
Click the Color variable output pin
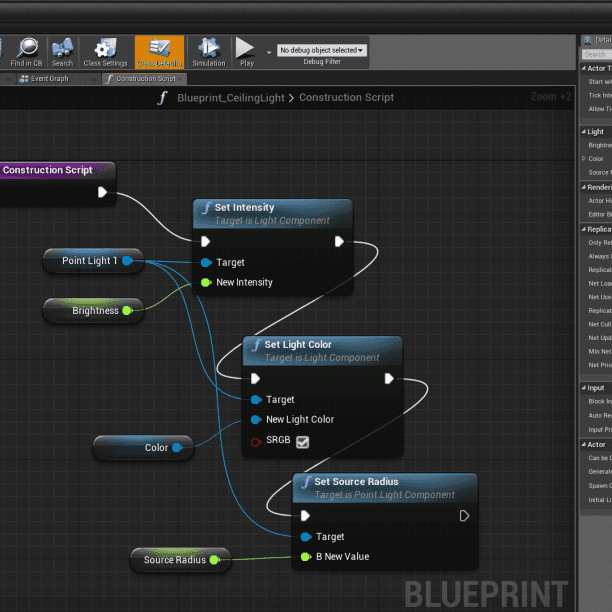(x=178, y=447)
